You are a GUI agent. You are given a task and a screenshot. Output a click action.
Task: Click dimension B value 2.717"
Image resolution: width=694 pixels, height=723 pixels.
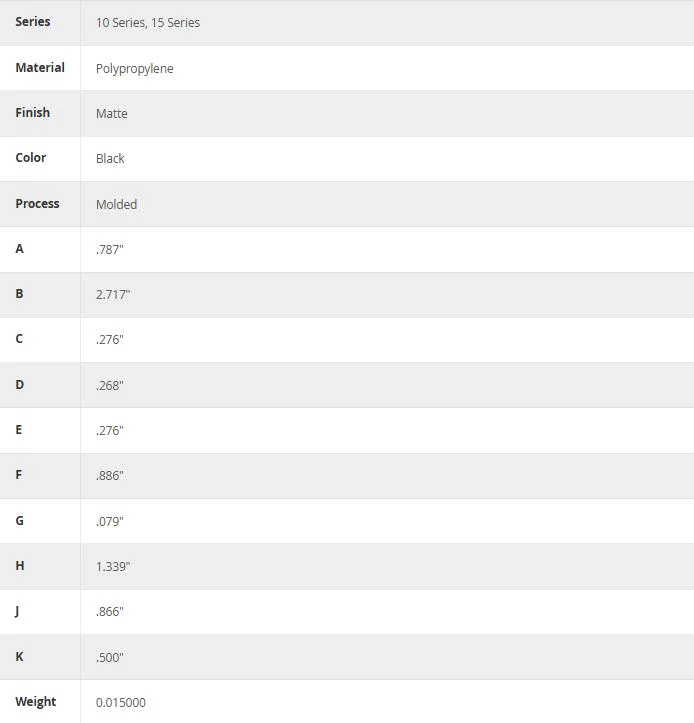(113, 295)
